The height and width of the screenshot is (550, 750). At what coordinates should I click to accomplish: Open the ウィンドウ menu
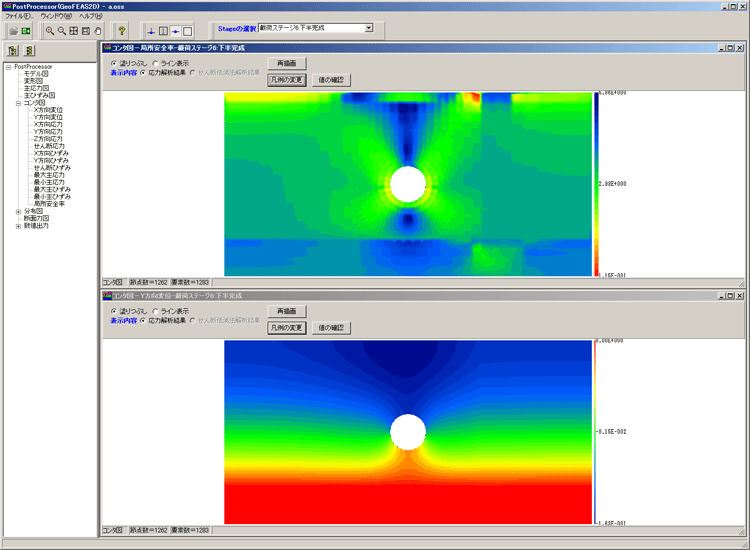pyautogui.click(x=56, y=16)
